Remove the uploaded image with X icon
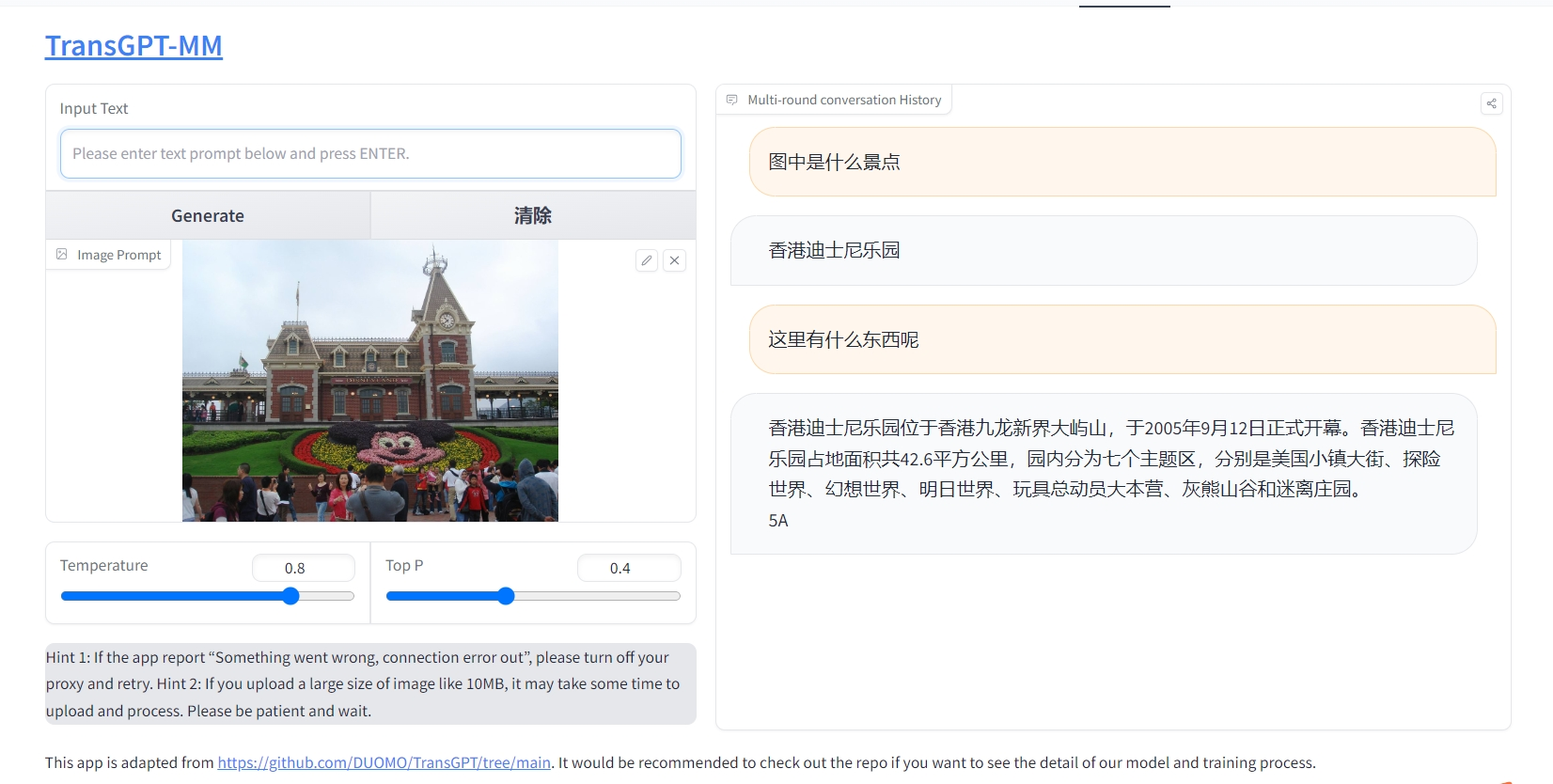 pyautogui.click(x=675, y=260)
